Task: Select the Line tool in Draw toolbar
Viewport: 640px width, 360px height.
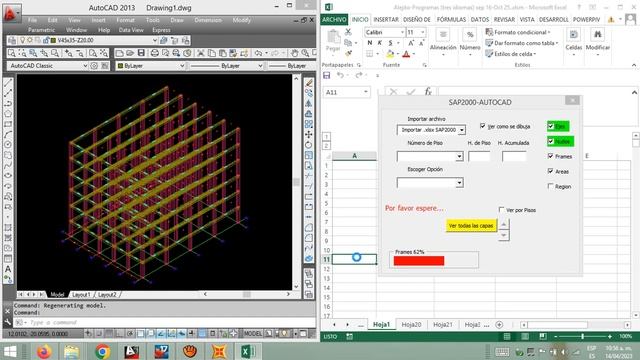Action: (8, 83)
